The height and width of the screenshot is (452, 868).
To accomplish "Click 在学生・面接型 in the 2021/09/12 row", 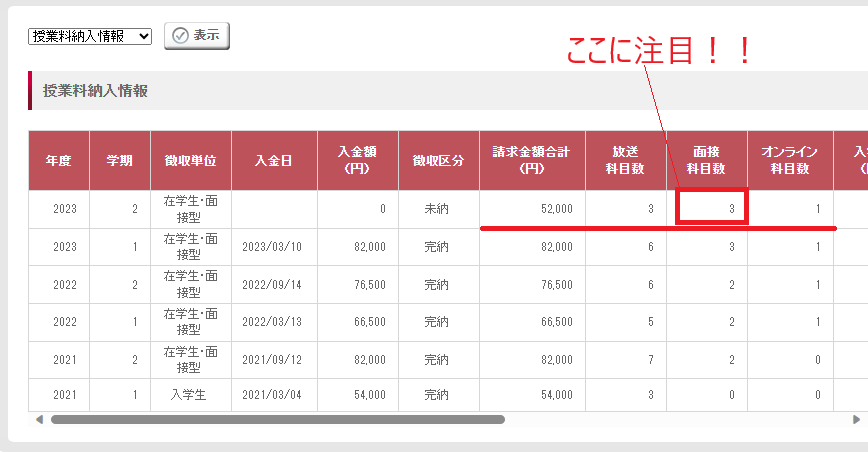I will [190, 360].
